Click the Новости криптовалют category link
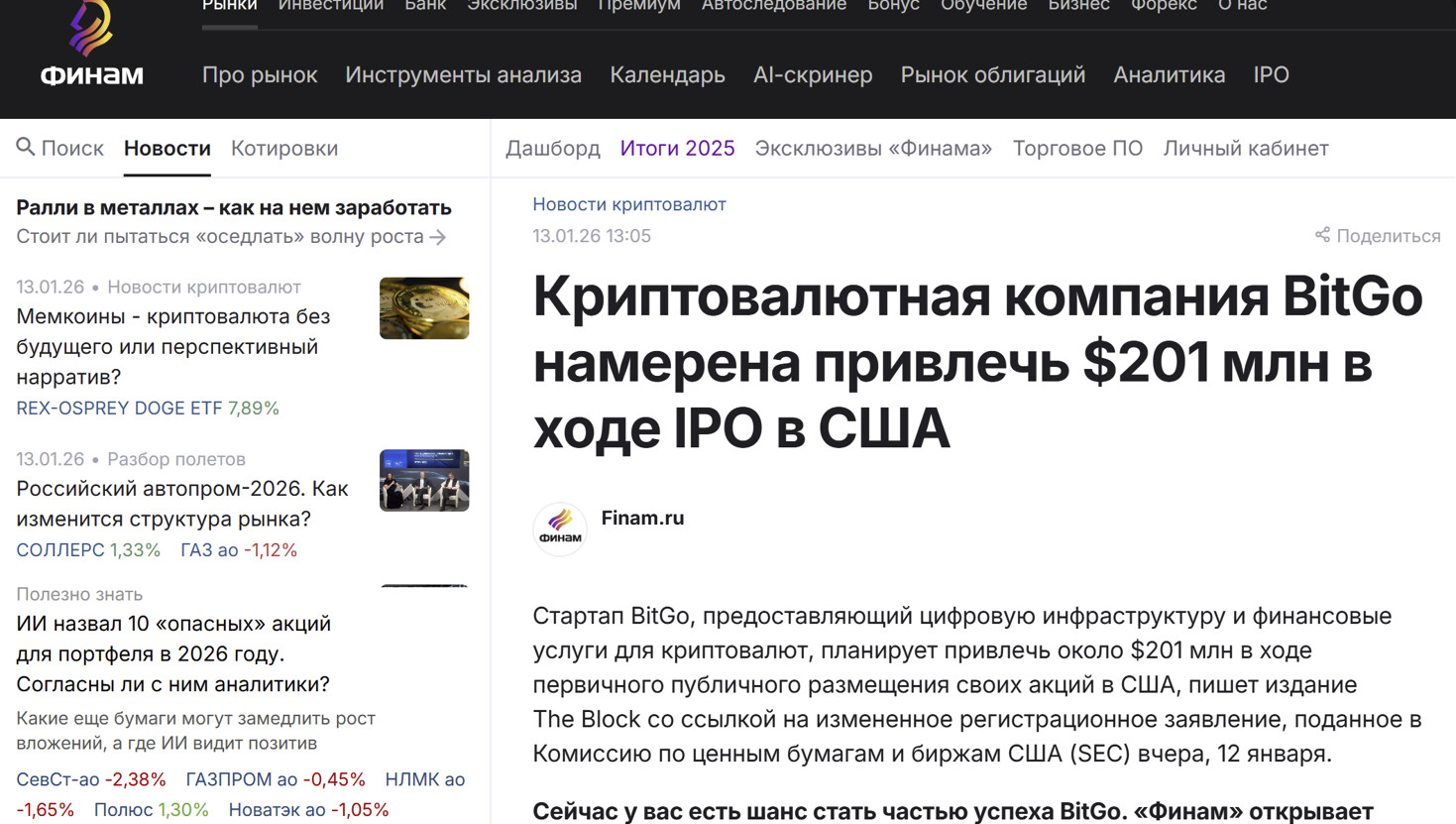This screenshot has width=1456, height=824. tap(629, 204)
